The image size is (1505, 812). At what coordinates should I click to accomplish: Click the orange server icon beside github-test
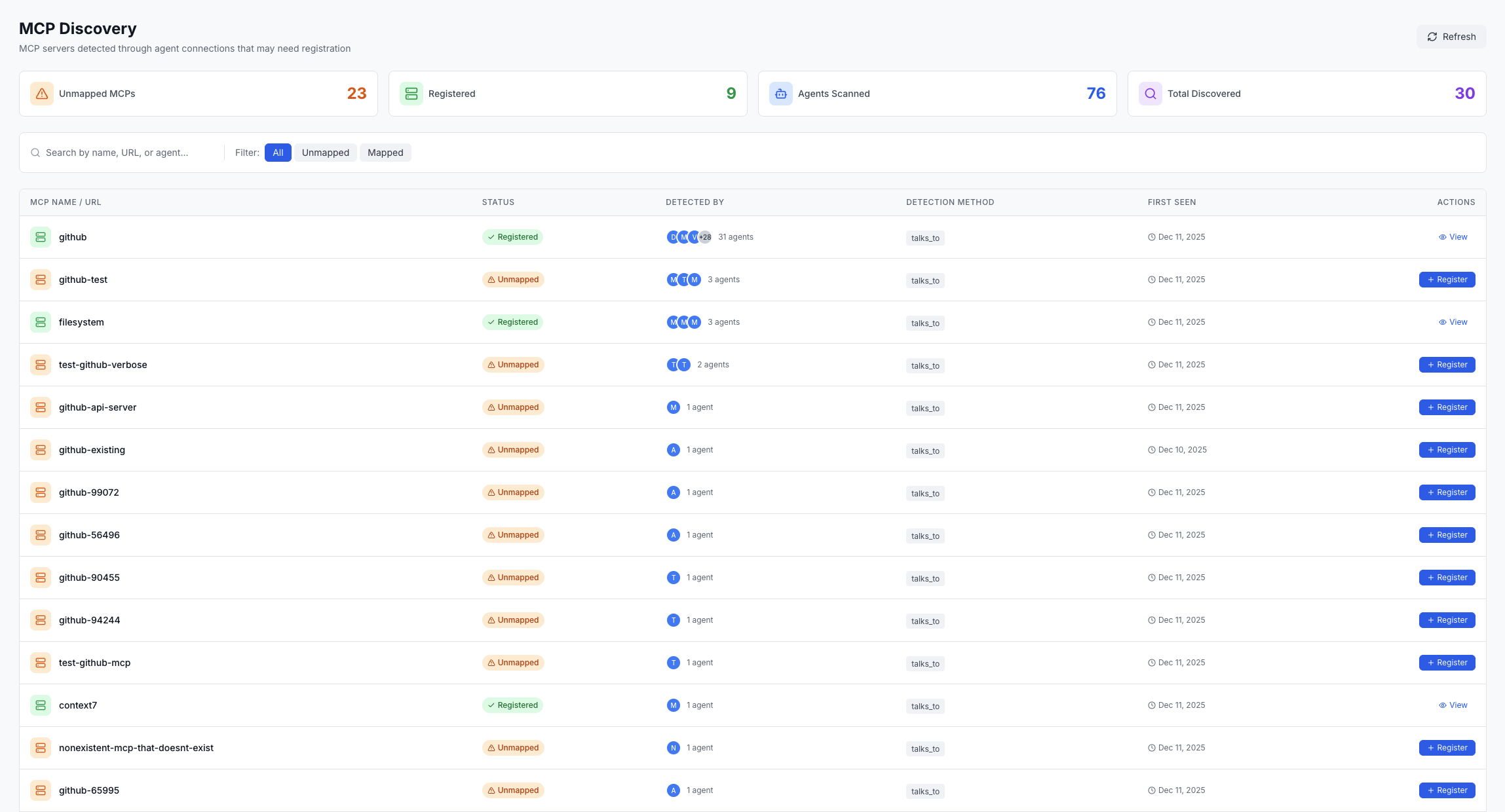(x=41, y=280)
